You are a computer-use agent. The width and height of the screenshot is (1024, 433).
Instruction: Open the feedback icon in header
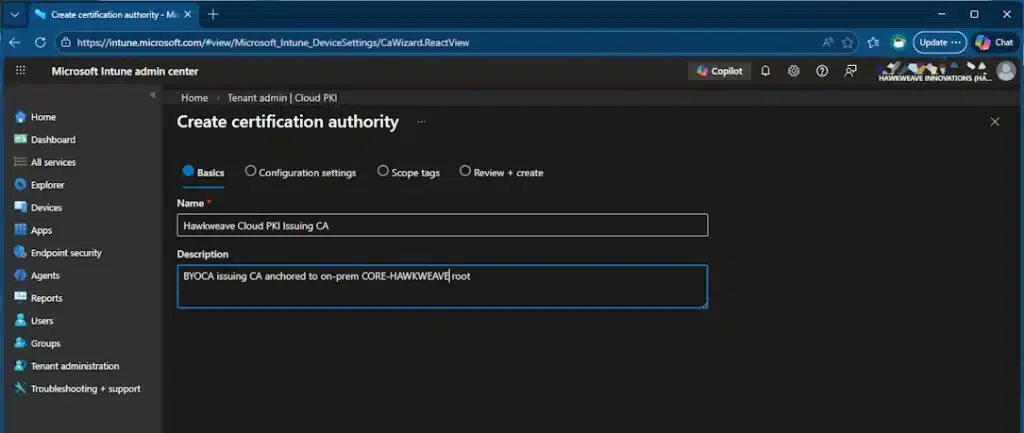(x=850, y=71)
